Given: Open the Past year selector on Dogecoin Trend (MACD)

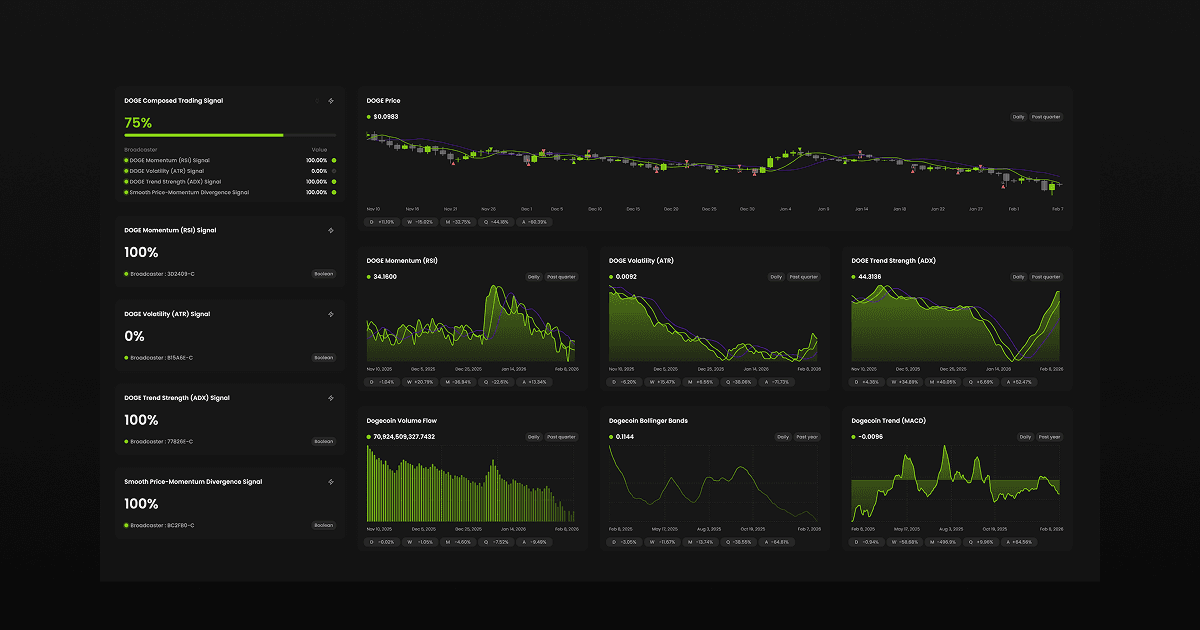Looking at the screenshot, I should tap(1049, 437).
